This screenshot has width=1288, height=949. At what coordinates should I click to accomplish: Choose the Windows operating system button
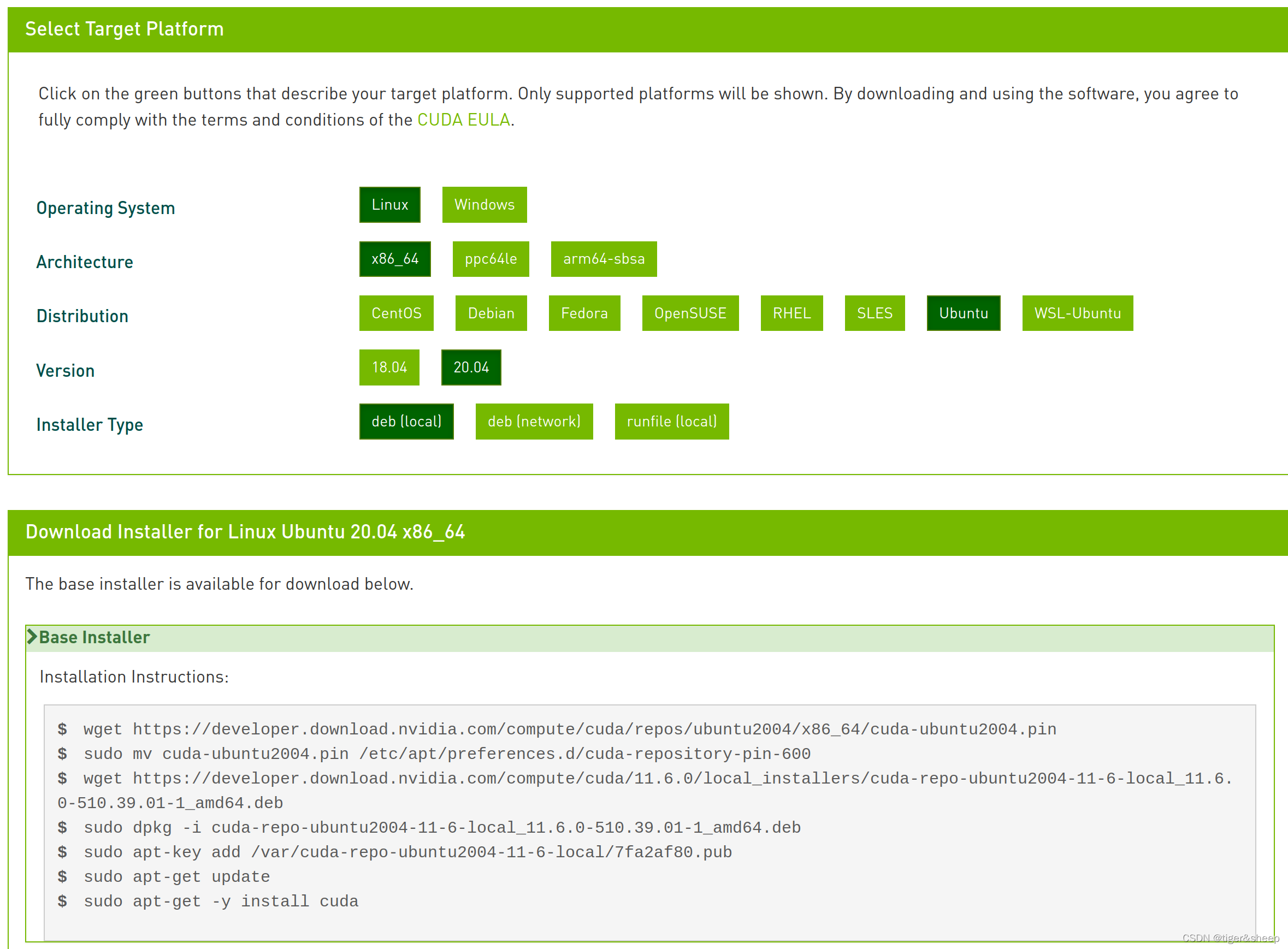(485, 205)
